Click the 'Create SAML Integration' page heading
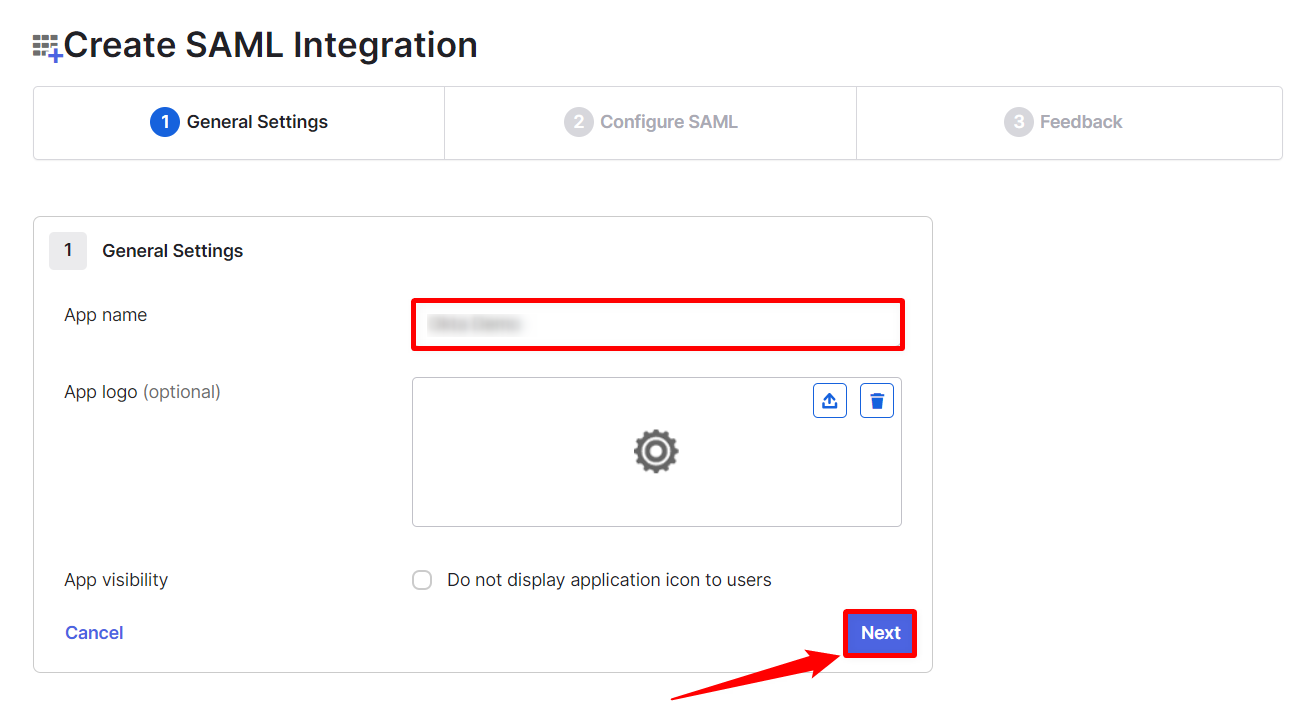Viewport: 1303px width, 712px height. click(x=270, y=45)
